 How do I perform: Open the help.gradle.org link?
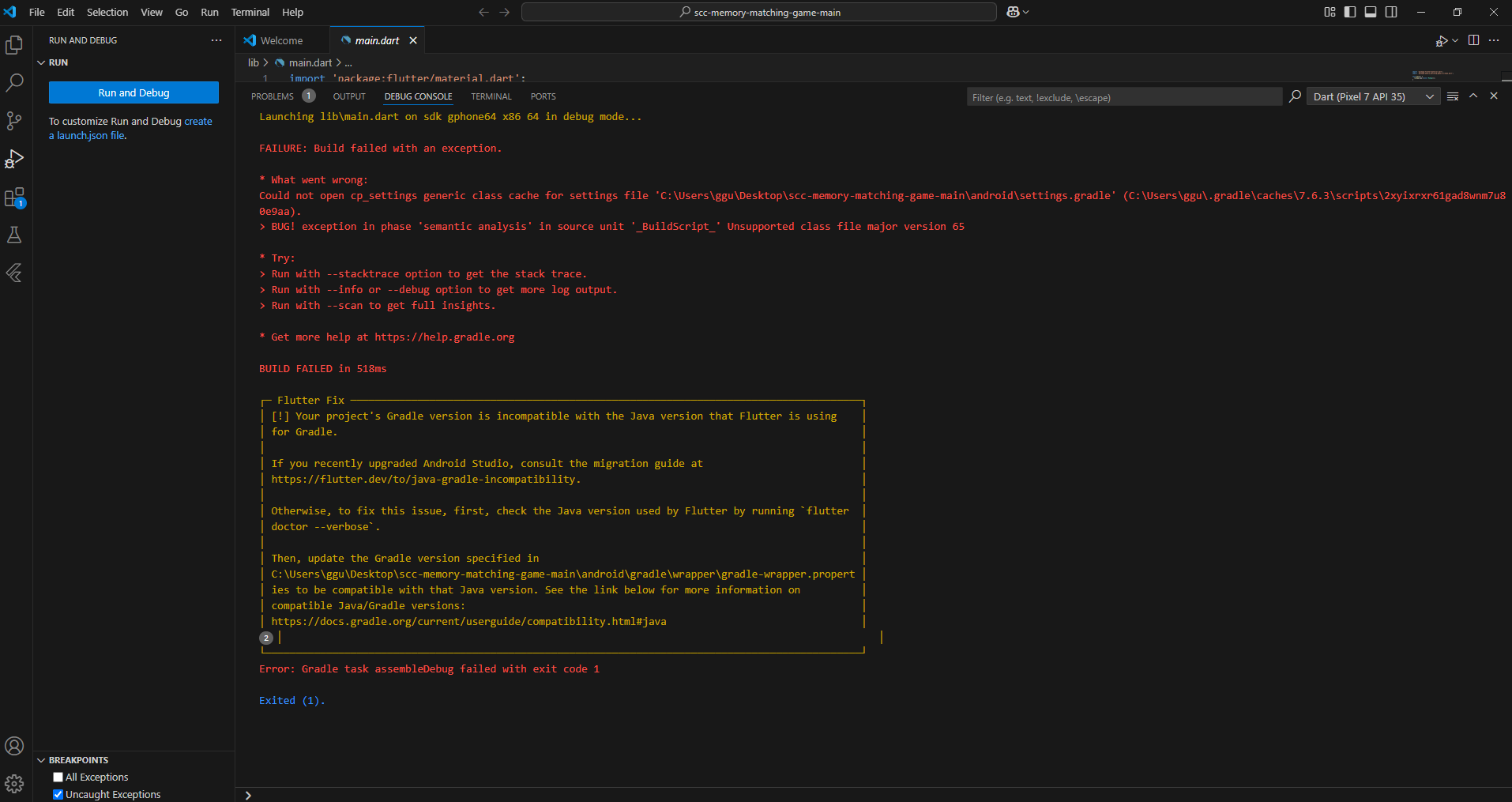pyautogui.click(x=445, y=337)
